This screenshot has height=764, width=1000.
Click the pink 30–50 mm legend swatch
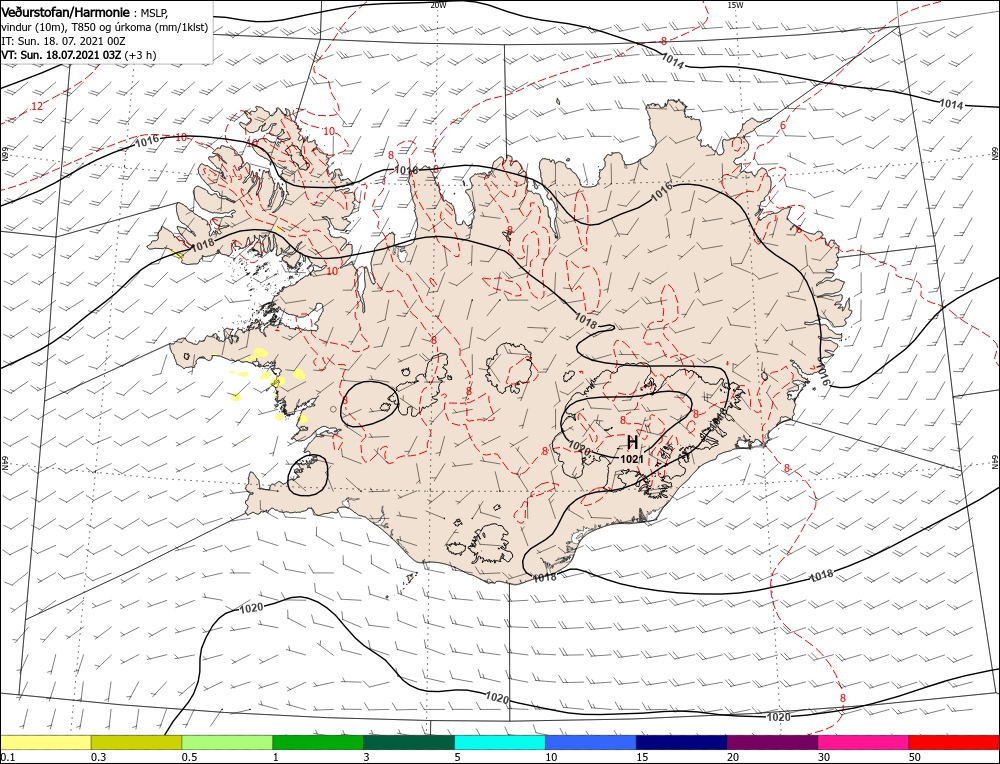click(x=863, y=742)
